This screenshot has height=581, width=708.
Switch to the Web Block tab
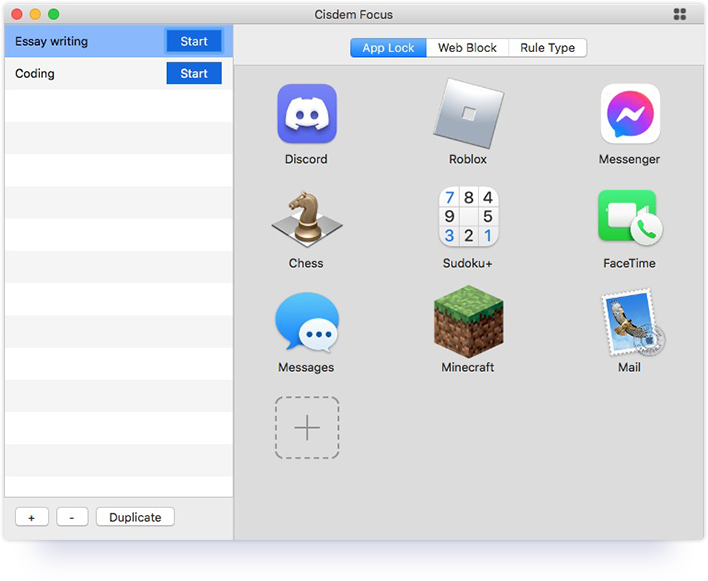click(x=467, y=48)
